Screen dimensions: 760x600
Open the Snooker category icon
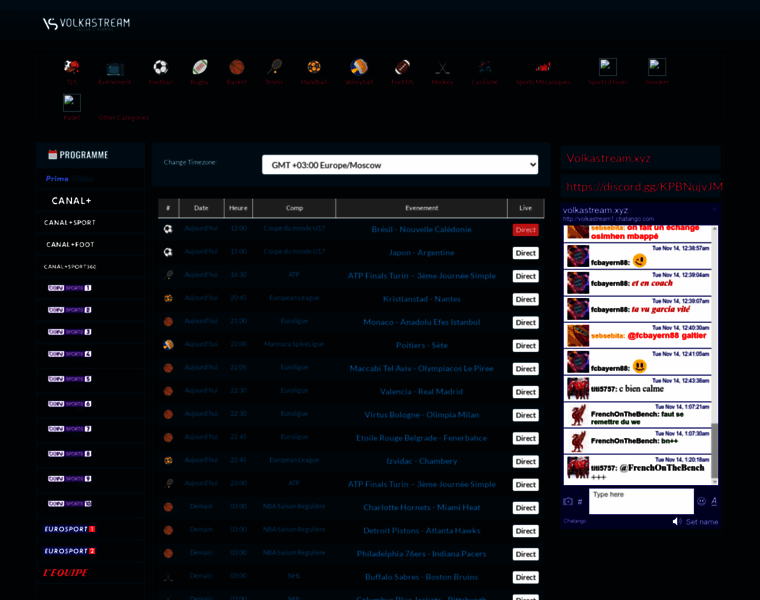pos(657,67)
